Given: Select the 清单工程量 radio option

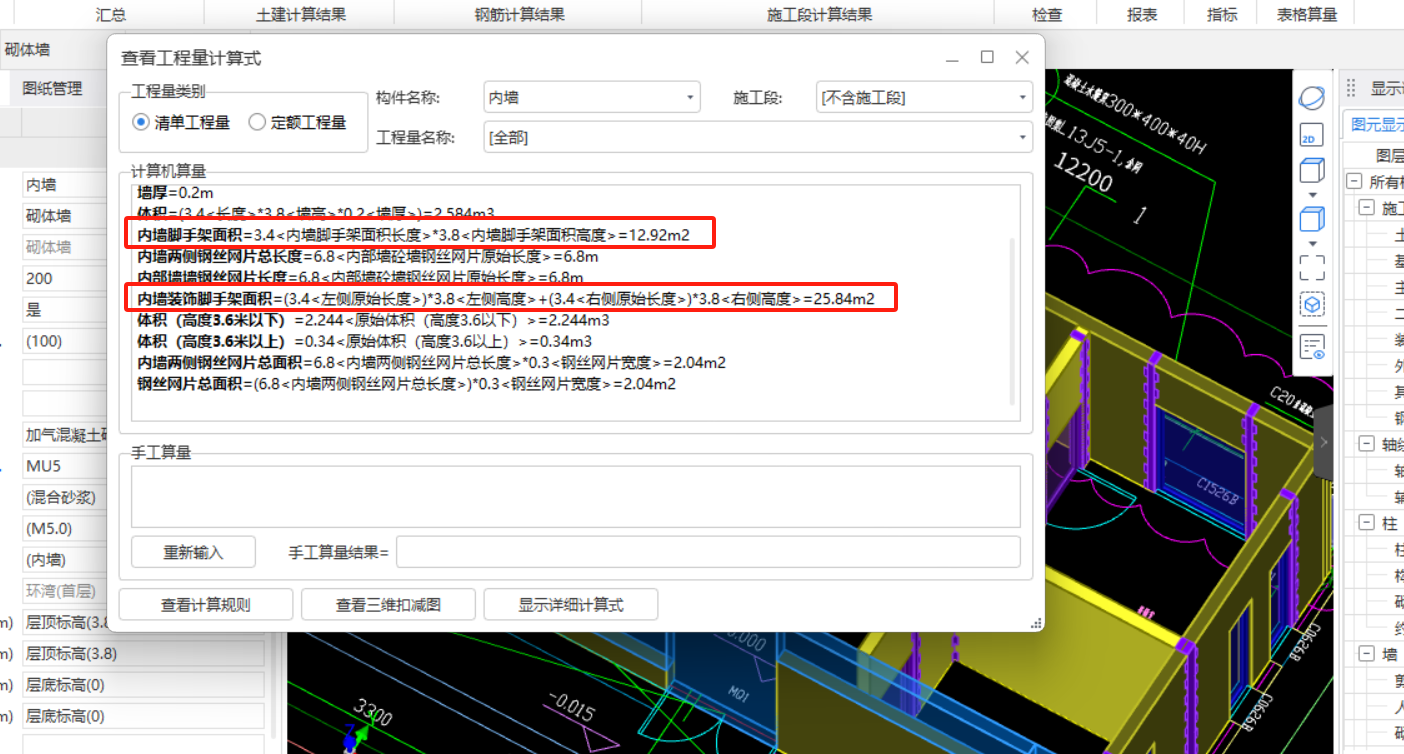Looking at the screenshot, I should pyautogui.click(x=181, y=122).
